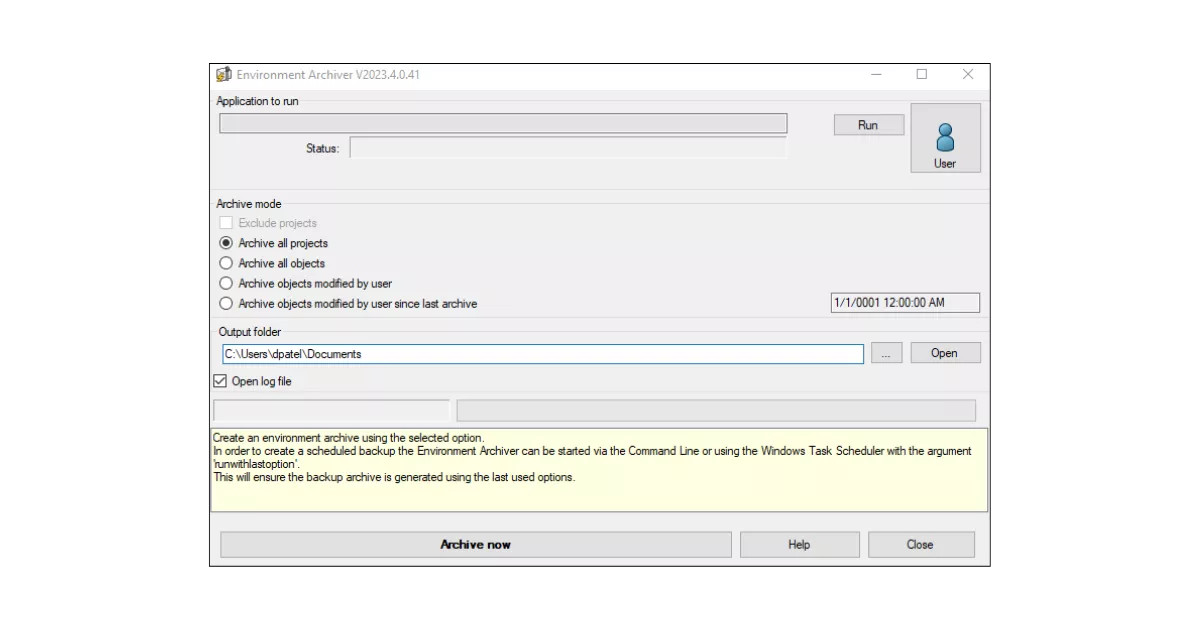The width and height of the screenshot is (1200, 630).
Task: Select the Archive all objects option
Action: [225, 263]
